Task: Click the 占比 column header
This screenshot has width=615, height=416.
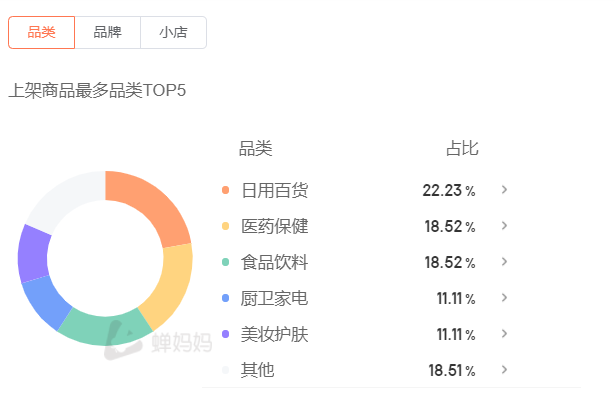Action: tap(462, 149)
